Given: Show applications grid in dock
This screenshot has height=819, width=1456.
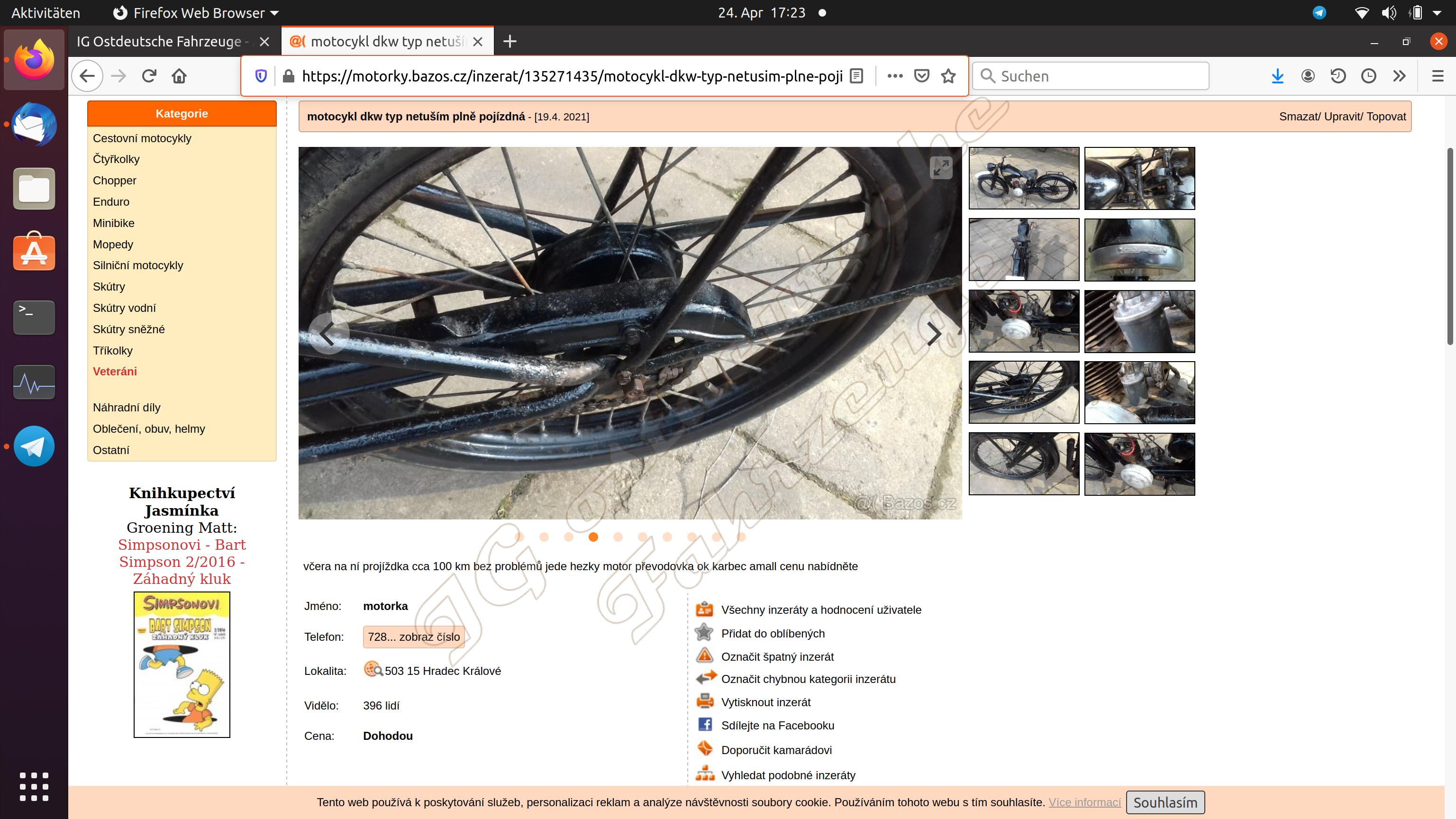Looking at the screenshot, I should tap(34, 786).
